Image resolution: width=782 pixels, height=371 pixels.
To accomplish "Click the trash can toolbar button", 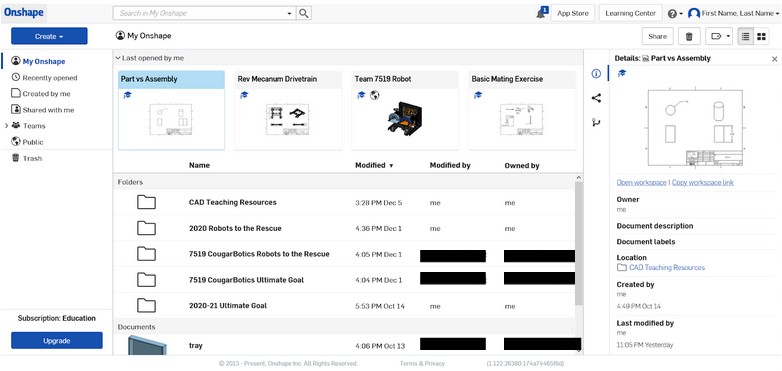I will (x=689, y=36).
